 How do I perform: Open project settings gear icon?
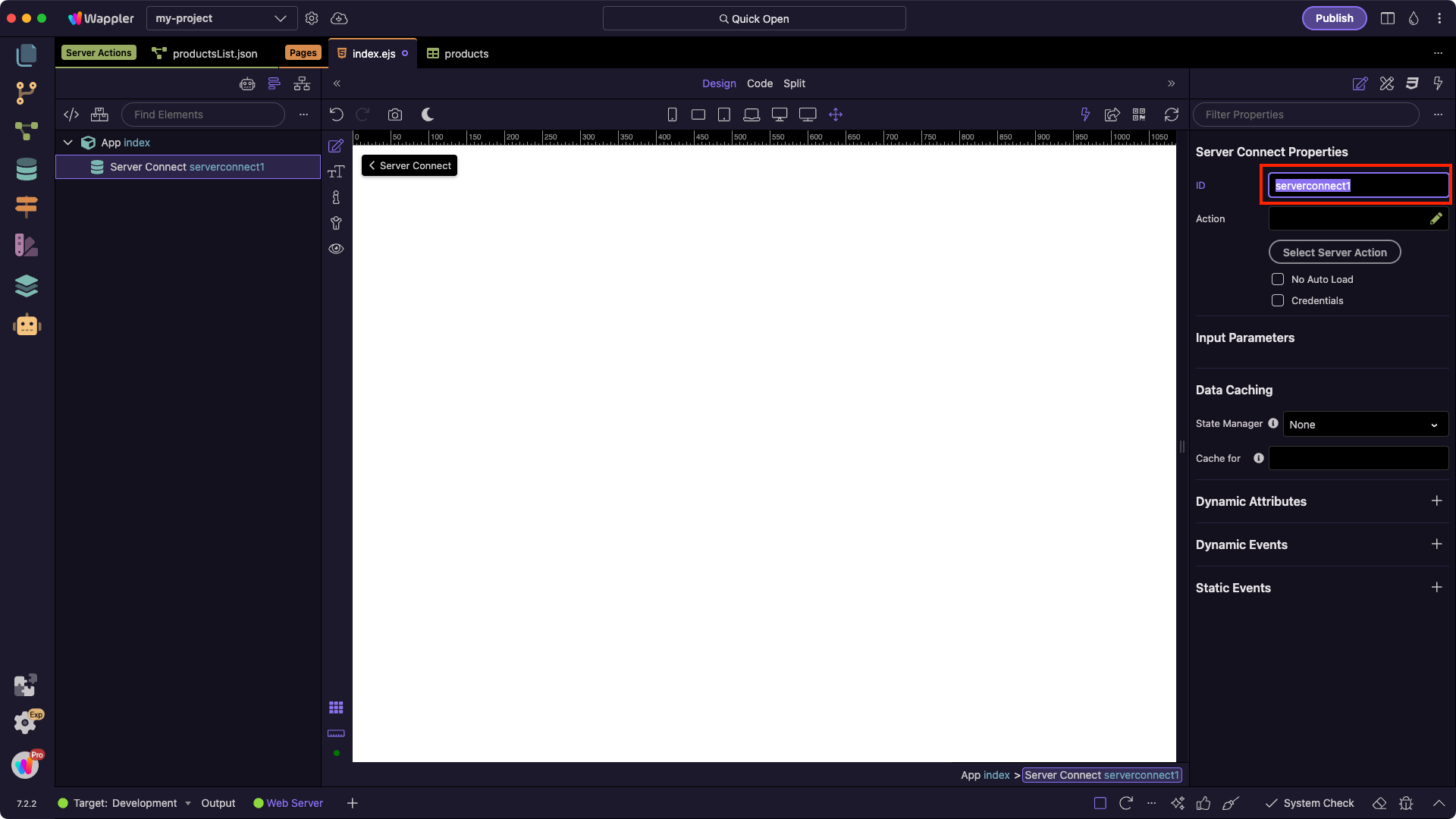[x=312, y=18]
